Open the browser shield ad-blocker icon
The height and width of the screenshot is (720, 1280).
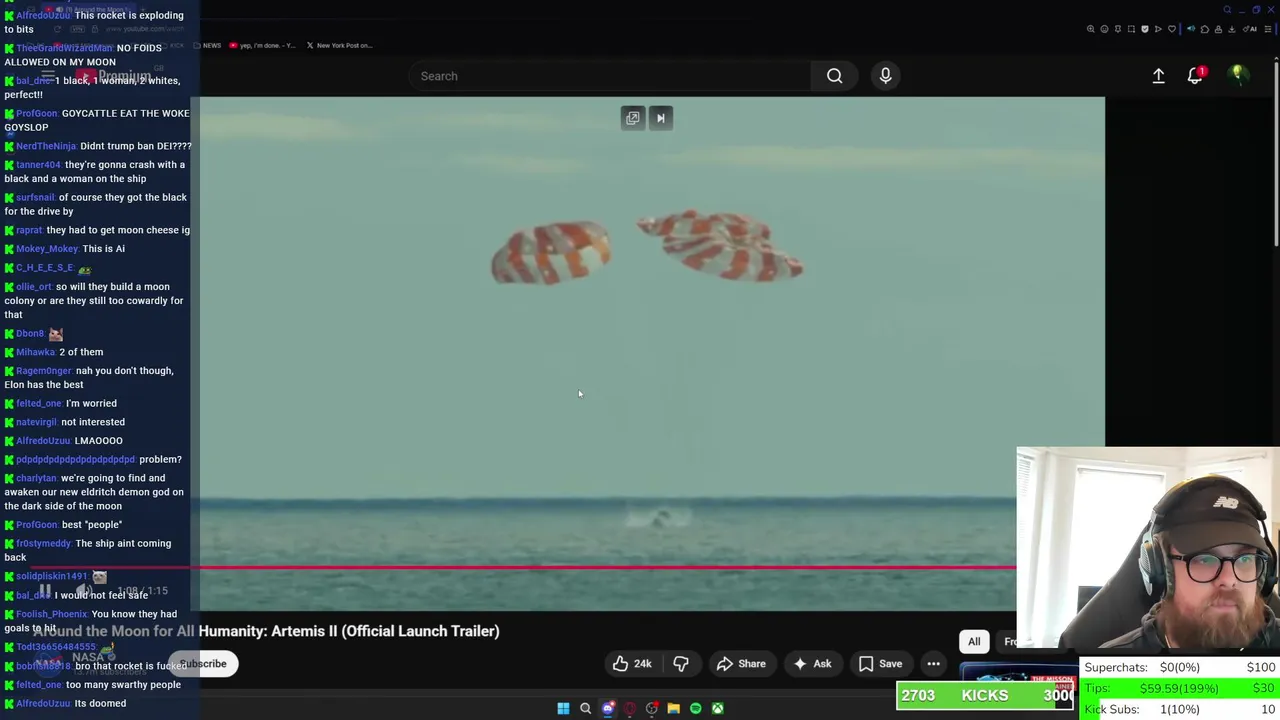pos(1145,29)
